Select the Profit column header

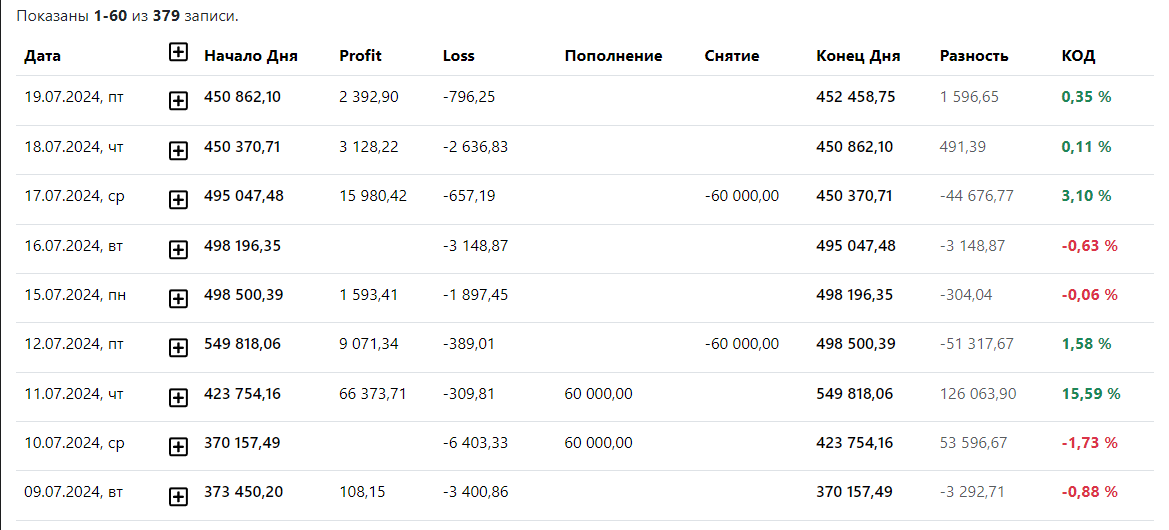tap(360, 56)
